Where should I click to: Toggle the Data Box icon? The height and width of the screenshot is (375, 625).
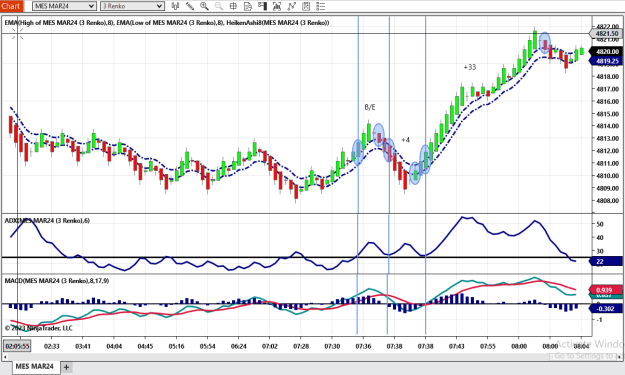pos(248,6)
